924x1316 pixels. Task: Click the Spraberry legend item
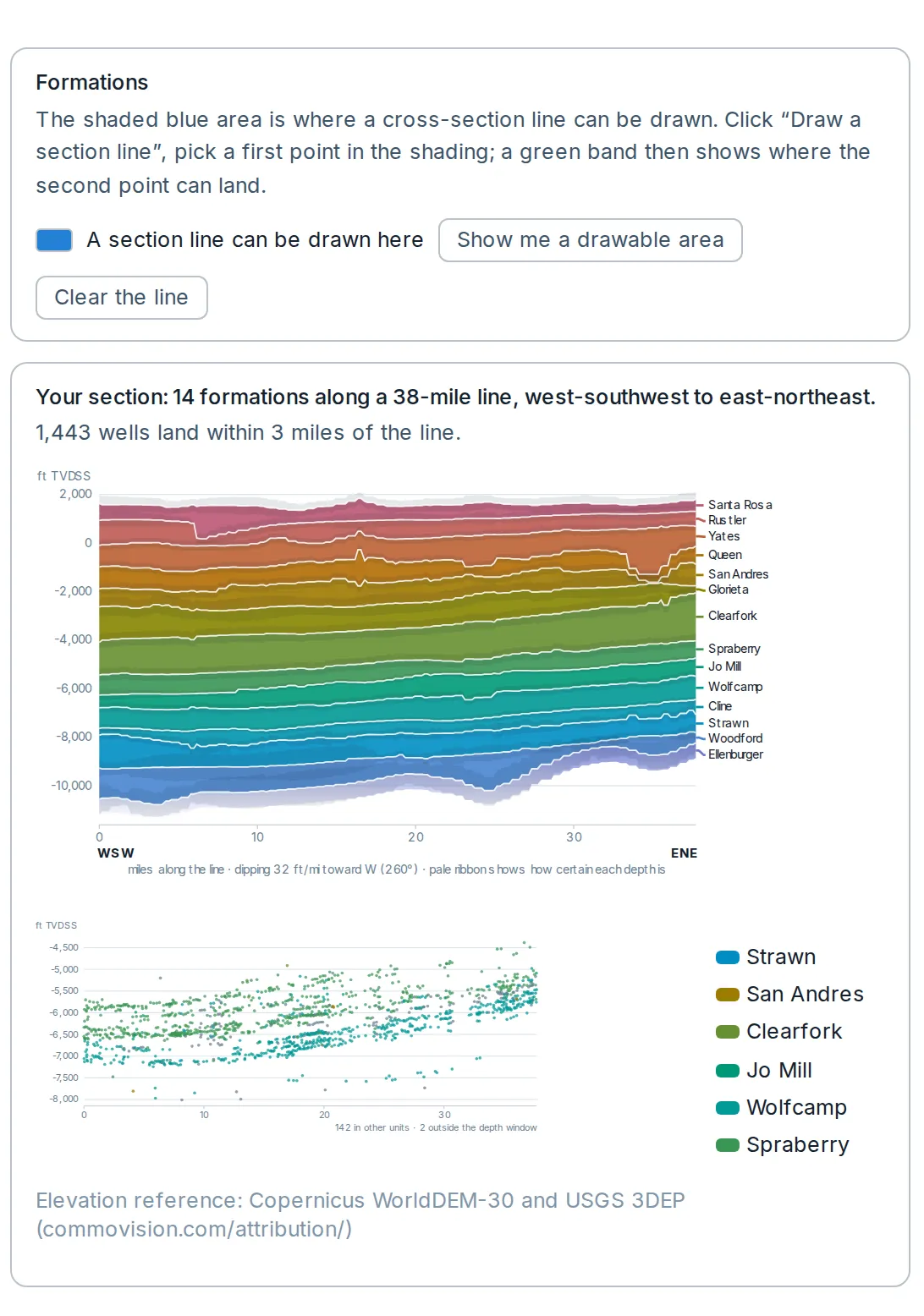click(x=782, y=1145)
